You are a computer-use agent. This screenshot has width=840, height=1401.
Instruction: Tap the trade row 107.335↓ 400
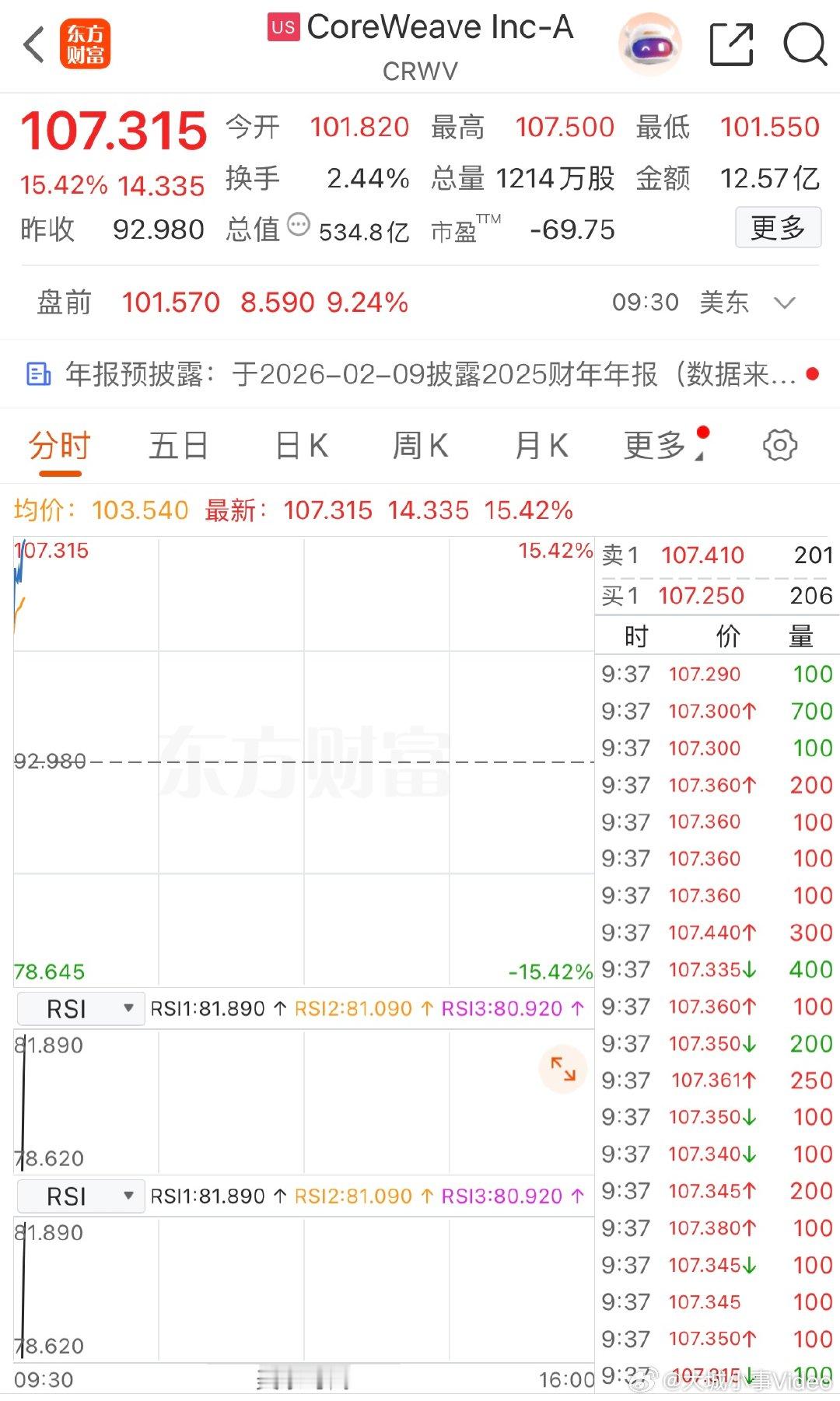[x=717, y=969]
